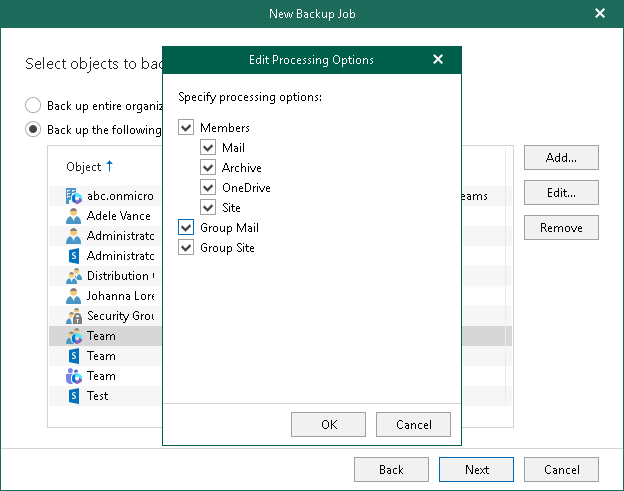624x491 pixels.
Task: Close the Edit Processing Options dialog
Action: [x=438, y=60]
